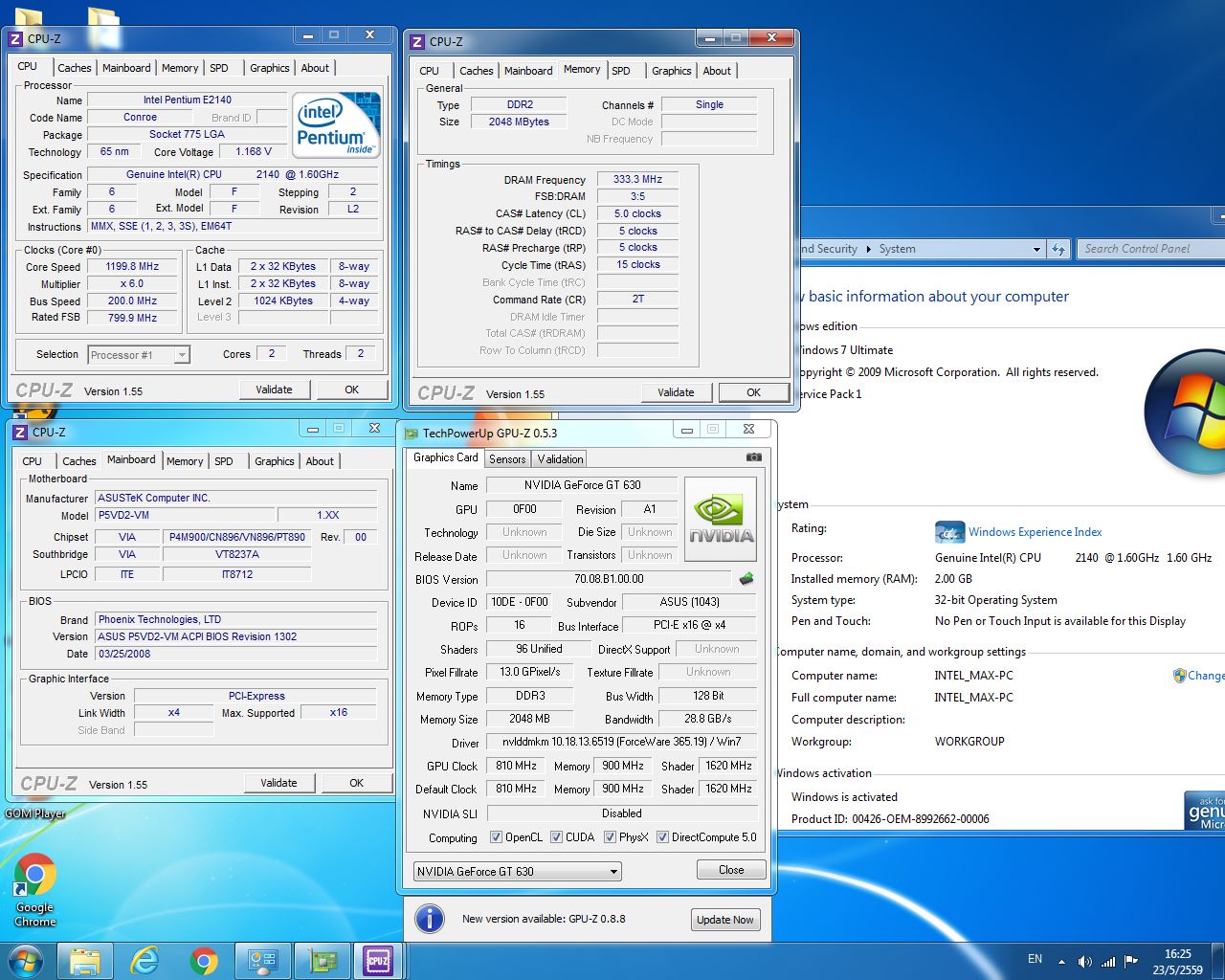The height and width of the screenshot is (980, 1225).
Task: Switch to the Sensors tab in GPU-Z
Action: (x=507, y=459)
